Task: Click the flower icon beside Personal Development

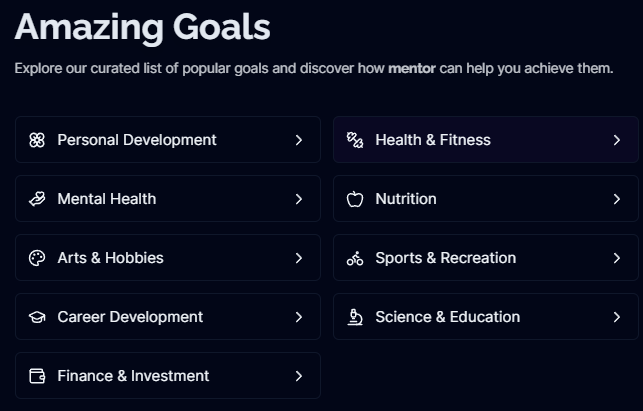Action: [x=37, y=140]
